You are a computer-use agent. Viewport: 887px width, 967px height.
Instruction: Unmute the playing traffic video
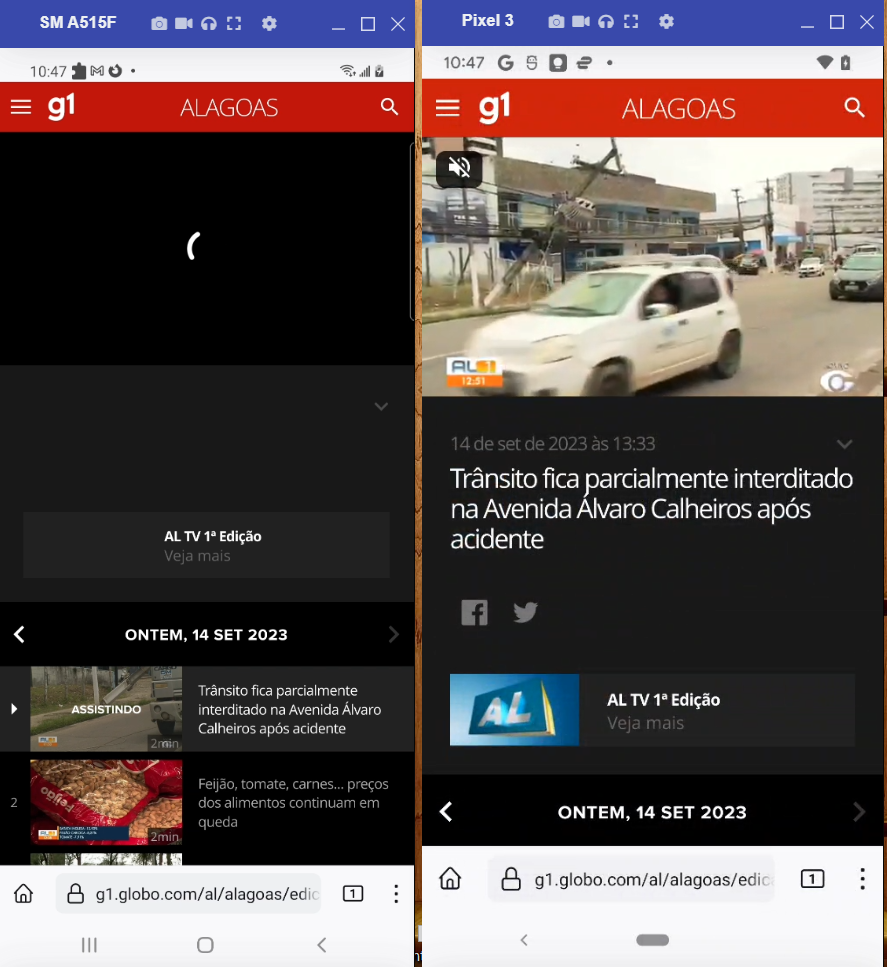tap(459, 168)
